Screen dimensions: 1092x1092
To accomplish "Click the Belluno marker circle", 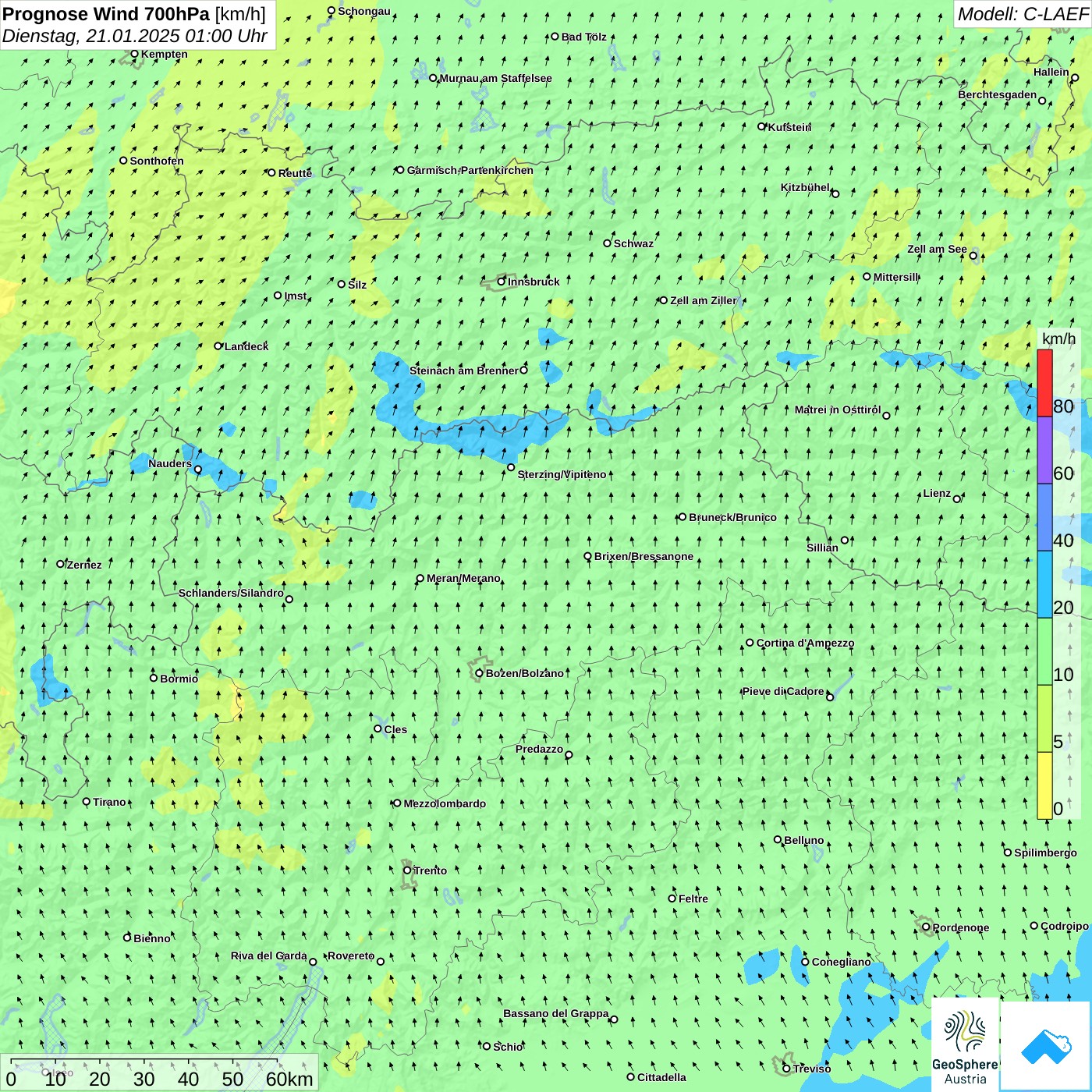I will (778, 840).
